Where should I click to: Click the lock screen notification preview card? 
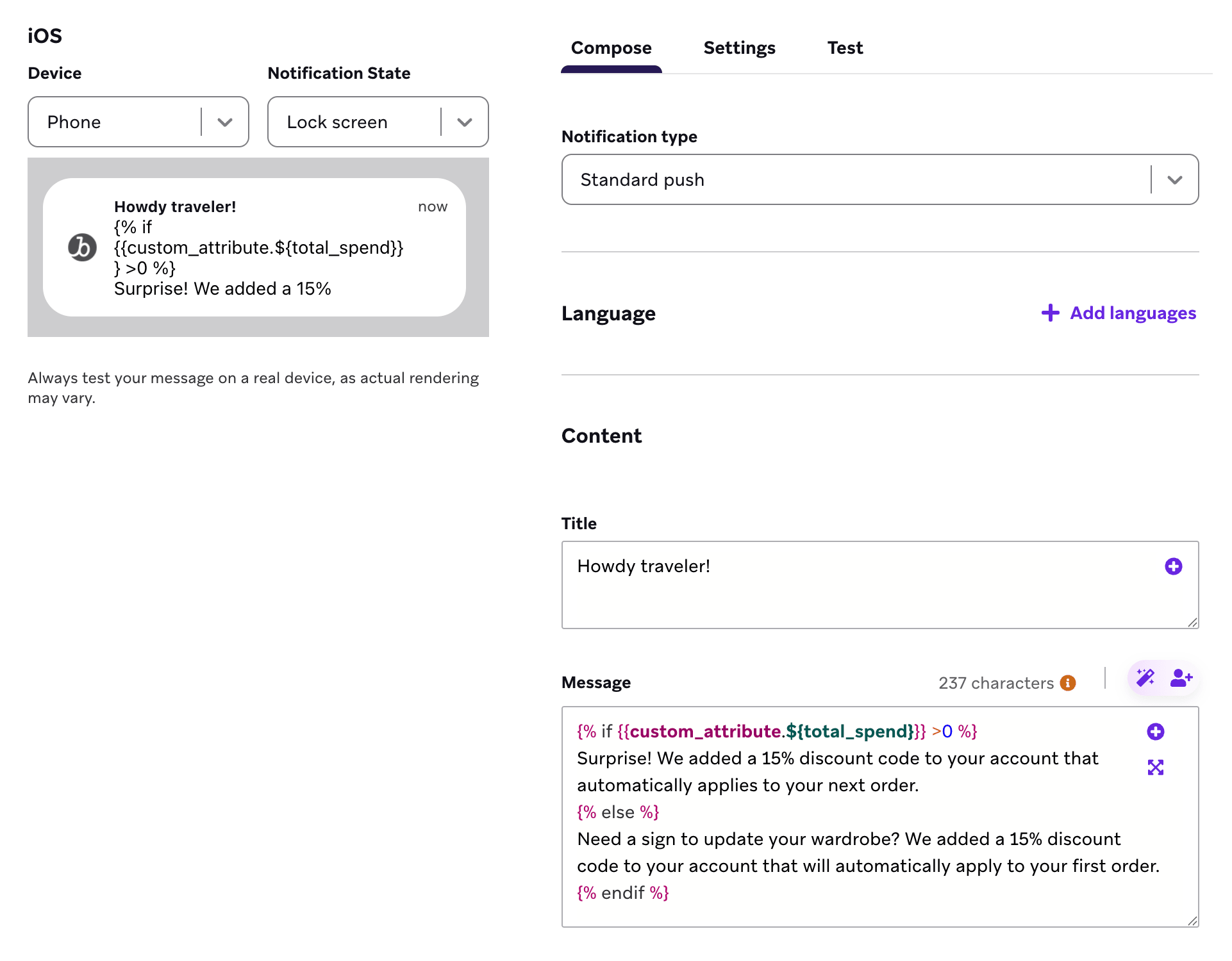pyautogui.click(x=254, y=247)
